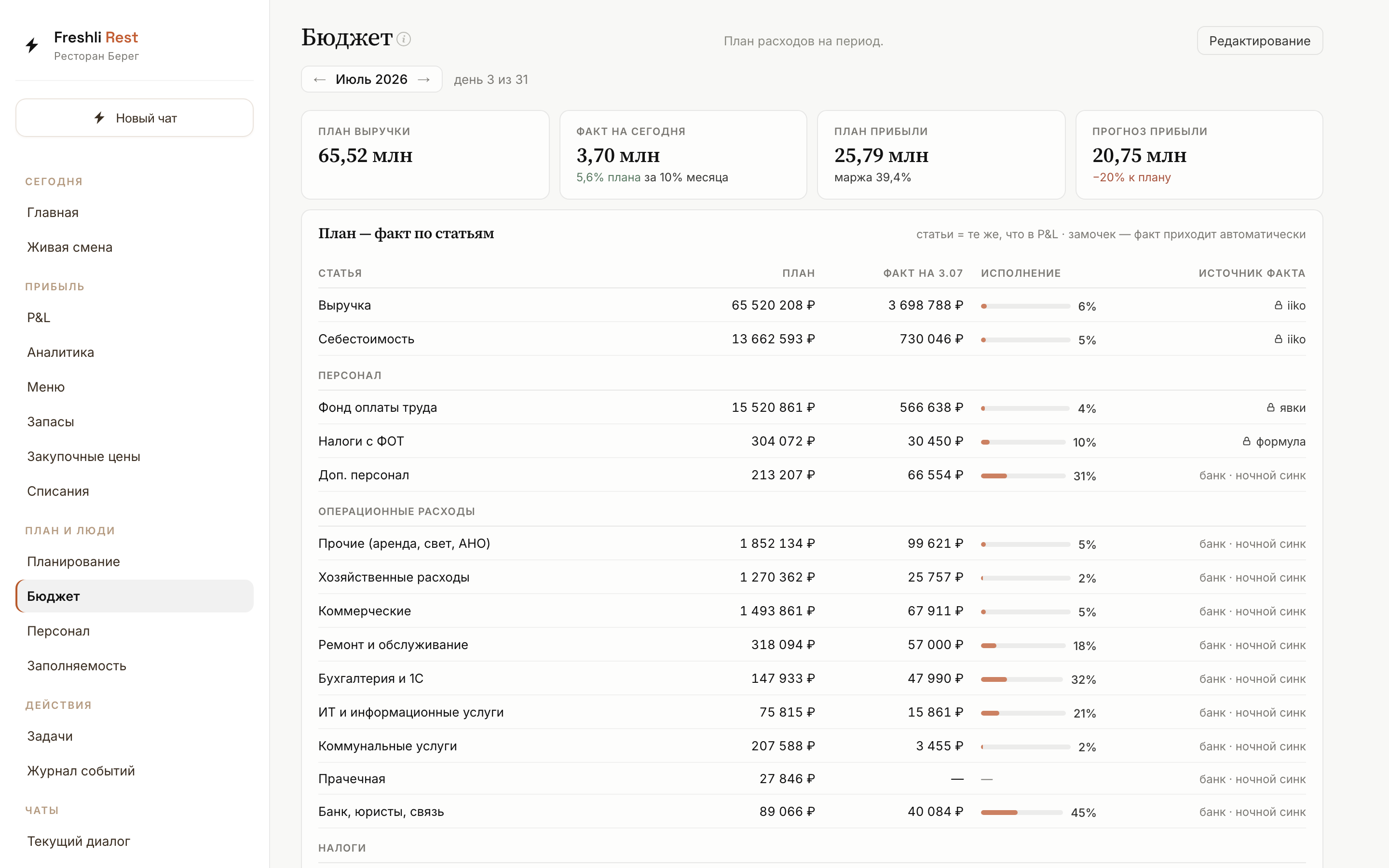The width and height of the screenshot is (1389, 868).
Task: Click Коммунальные услуги fact 3 455 ₽
Action: [x=939, y=746]
